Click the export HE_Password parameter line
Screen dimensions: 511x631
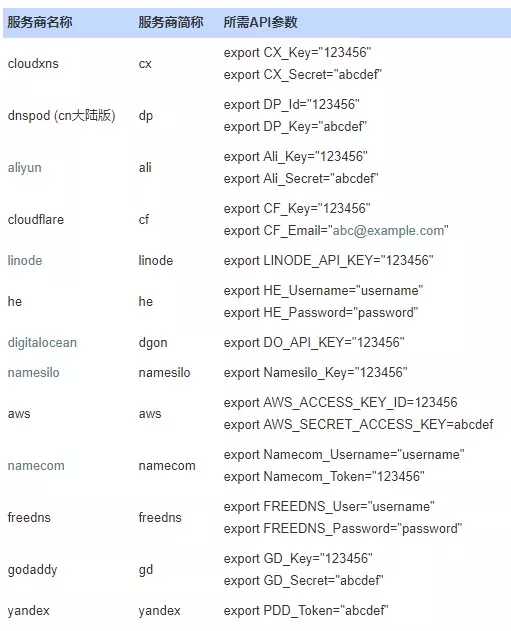[321, 313]
